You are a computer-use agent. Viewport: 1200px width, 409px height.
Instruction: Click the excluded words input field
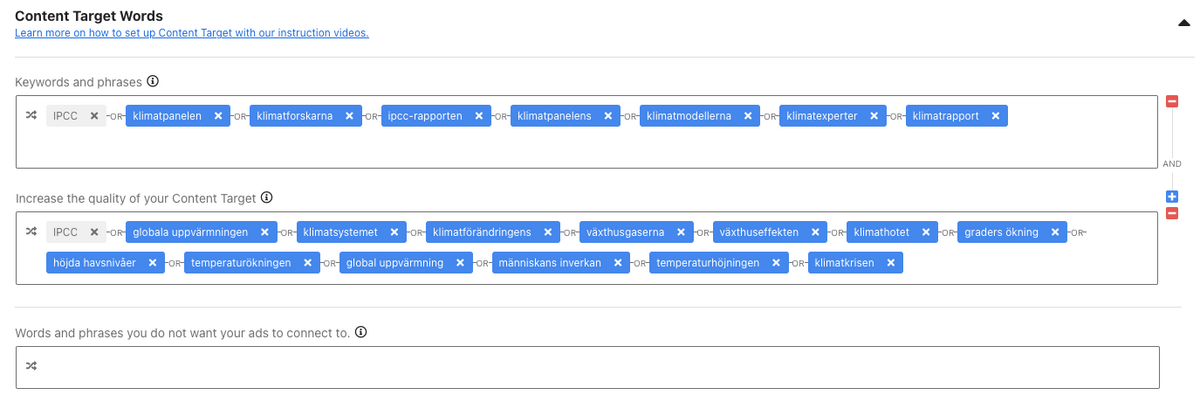[x=587, y=367]
